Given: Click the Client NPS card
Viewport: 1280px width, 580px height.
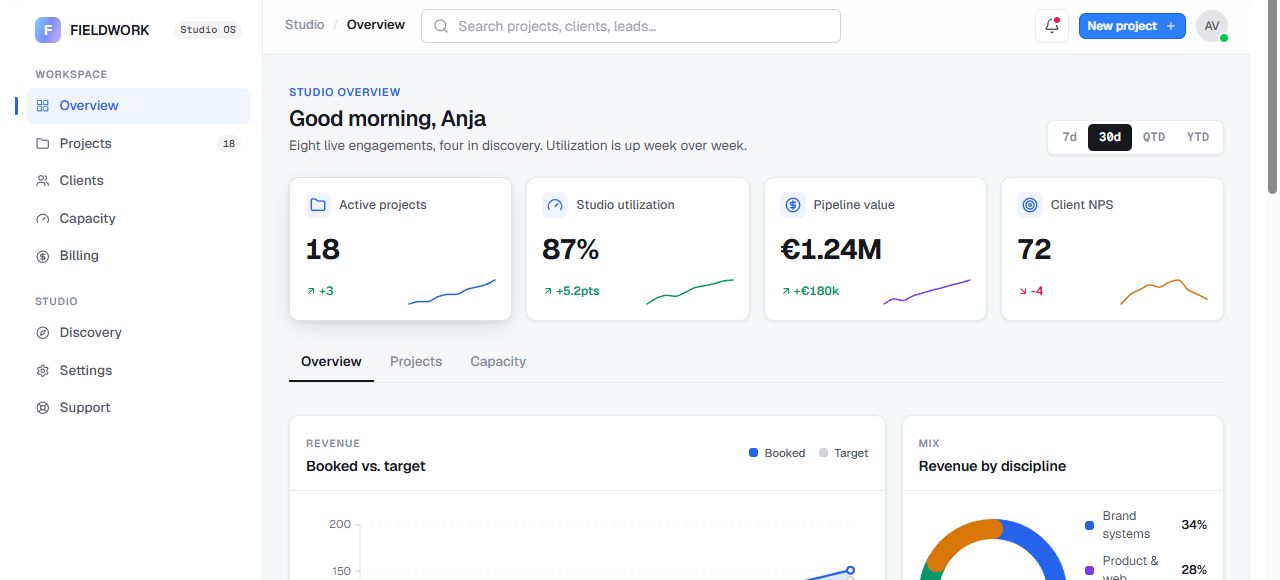Looking at the screenshot, I should [x=1112, y=249].
